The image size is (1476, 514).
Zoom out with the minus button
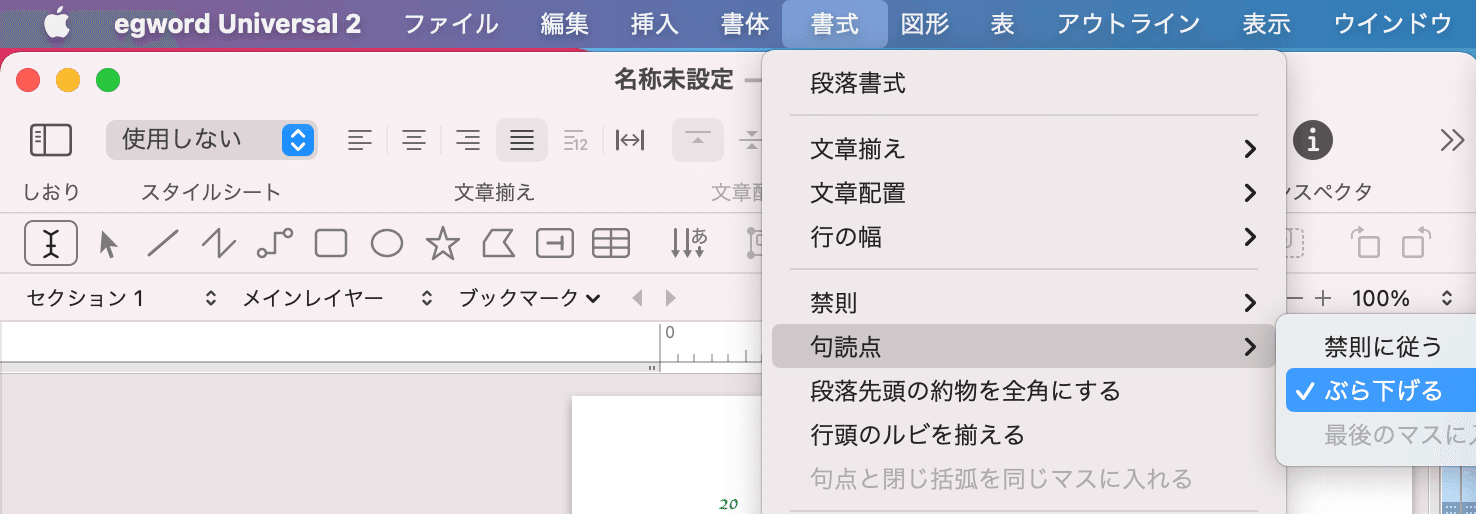(1295, 298)
